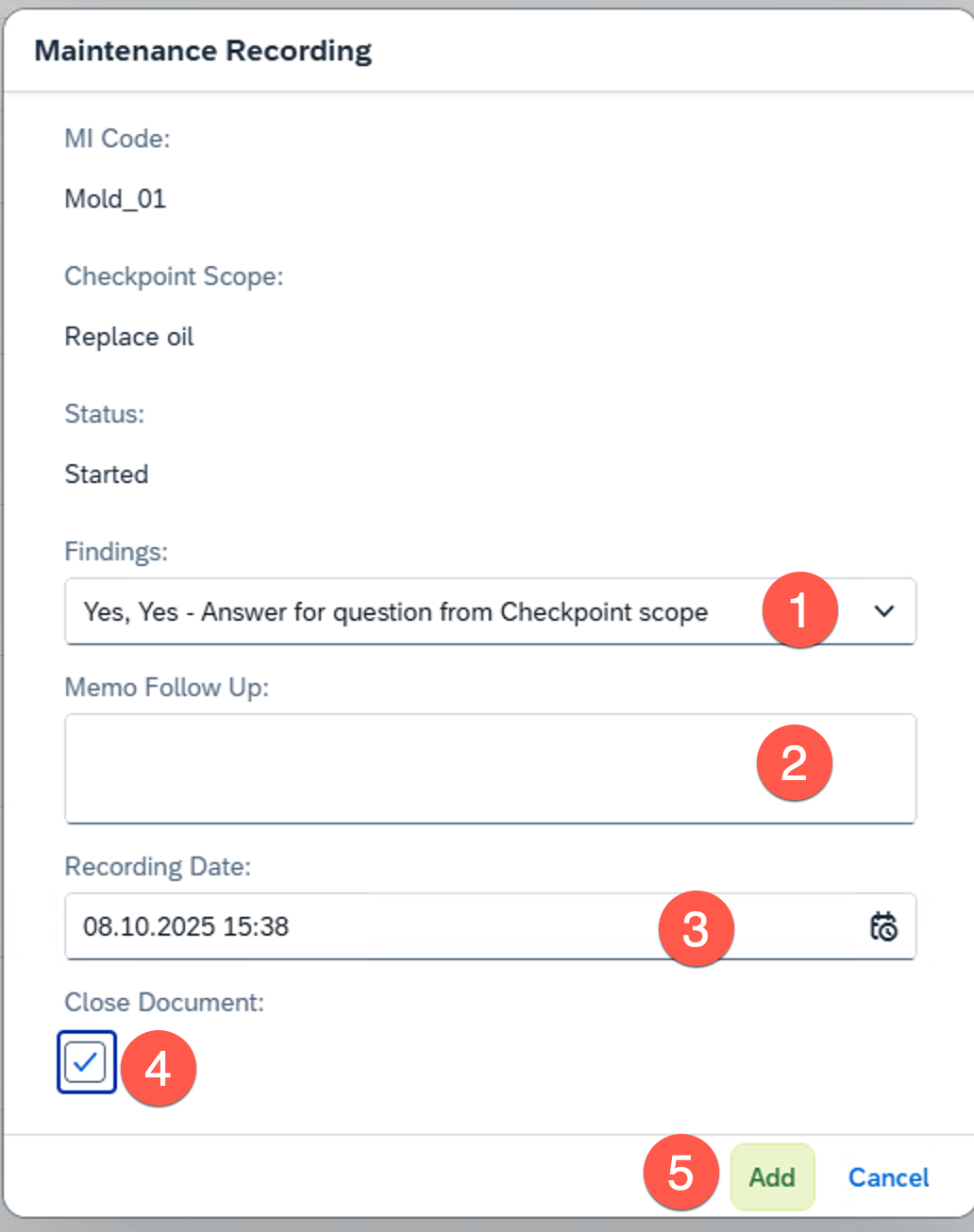The height and width of the screenshot is (1232, 974).
Task: Open the date-time picker calendar icon
Action: pyautogui.click(x=883, y=926)
